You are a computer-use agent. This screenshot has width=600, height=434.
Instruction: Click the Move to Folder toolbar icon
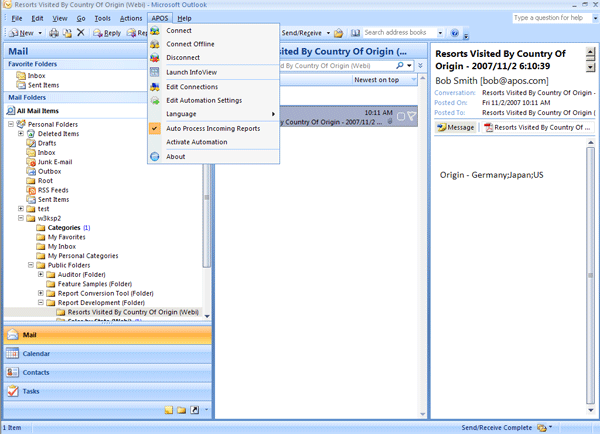(67, 33)
